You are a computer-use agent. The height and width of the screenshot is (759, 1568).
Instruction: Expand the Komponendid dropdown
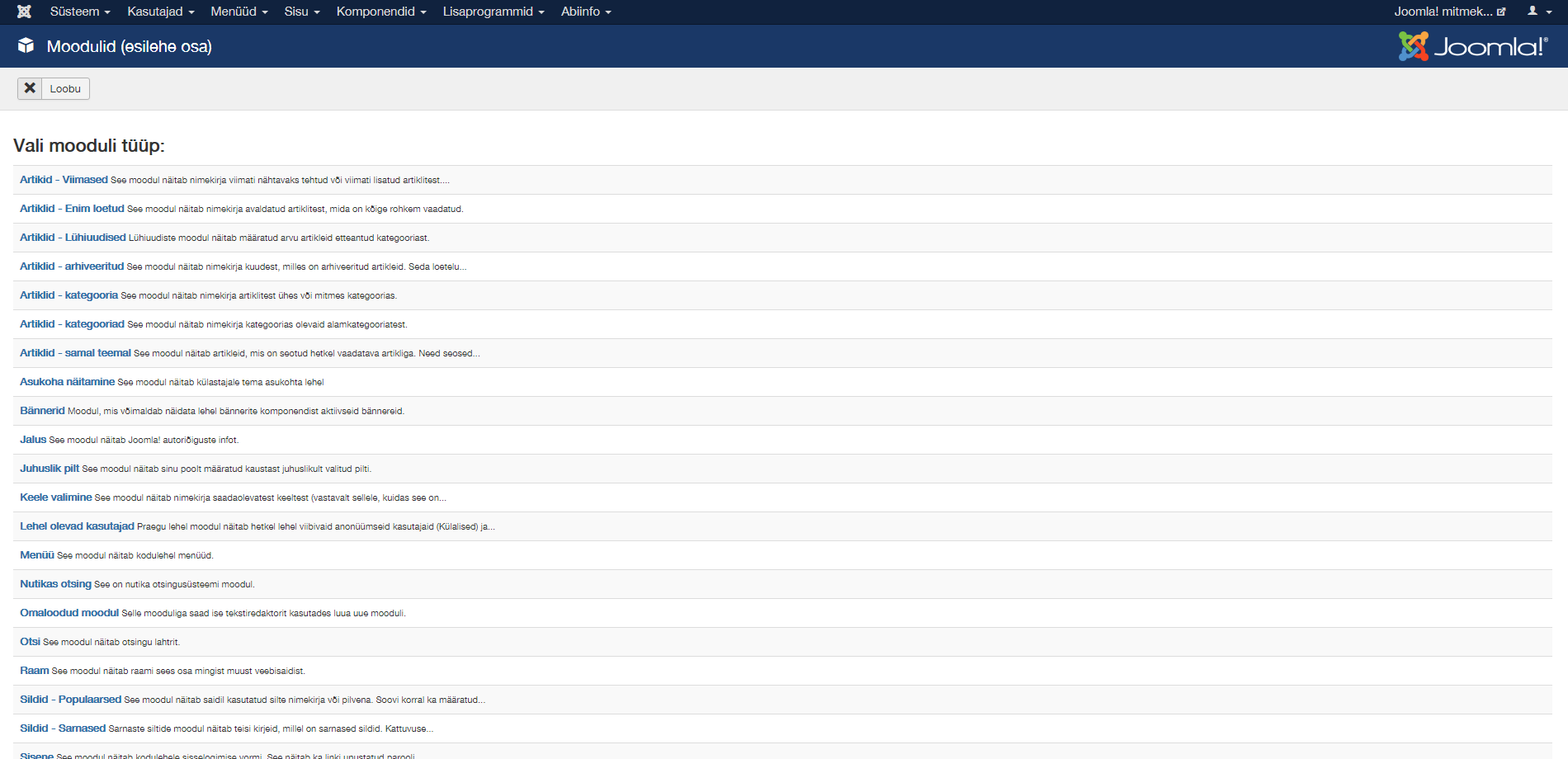[x=381, y=12]
